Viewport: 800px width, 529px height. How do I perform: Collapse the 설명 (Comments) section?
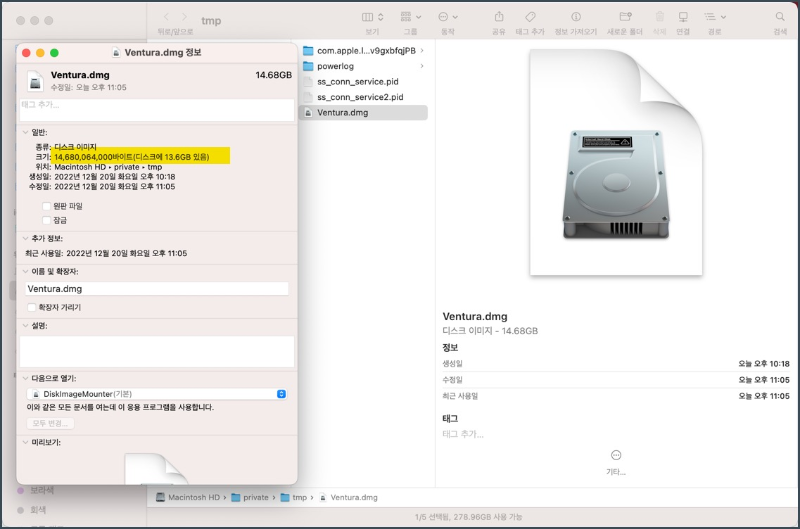[25, 325]
